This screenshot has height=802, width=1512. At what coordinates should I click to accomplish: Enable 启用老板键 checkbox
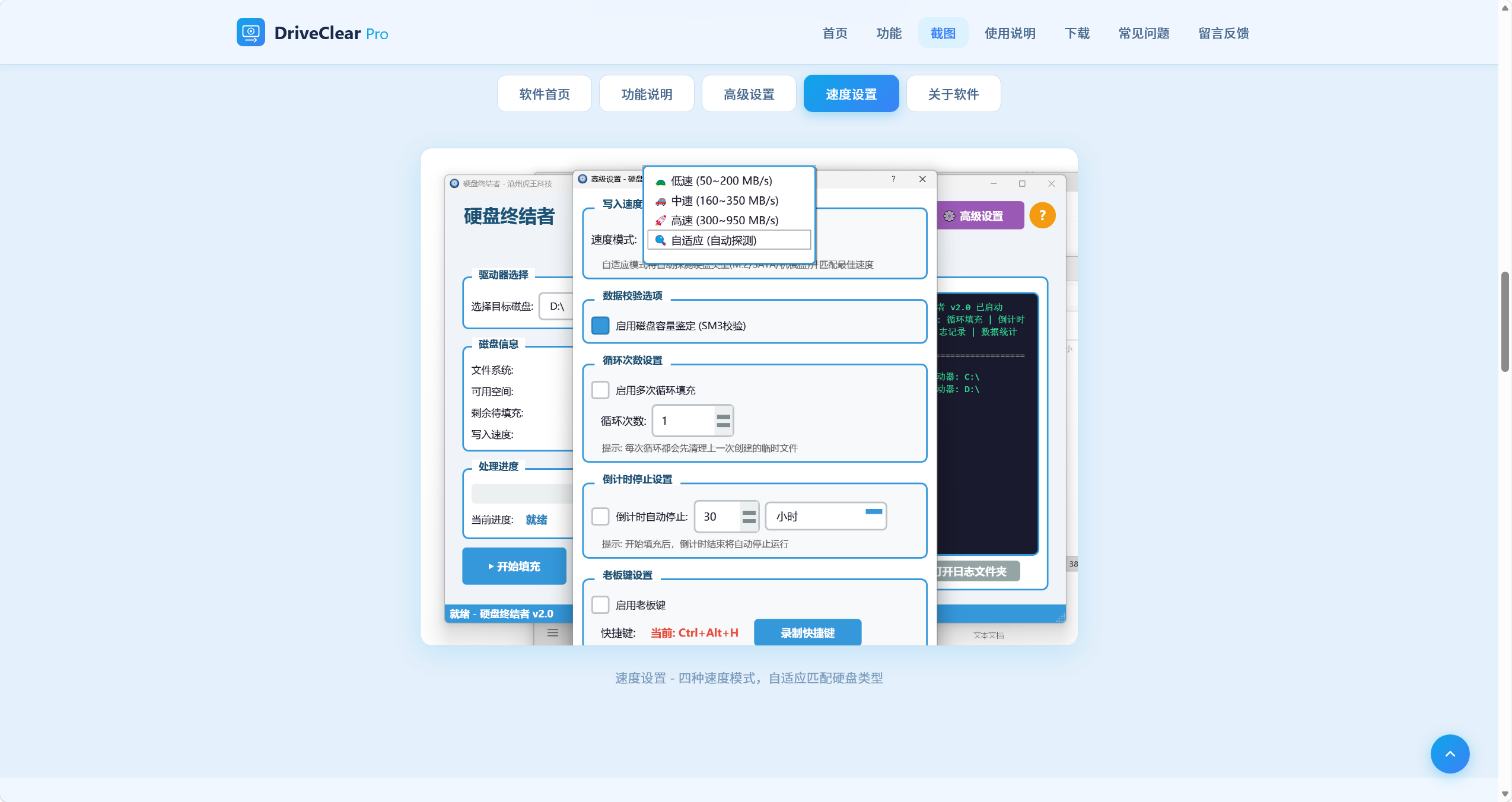tap(600, 604)
